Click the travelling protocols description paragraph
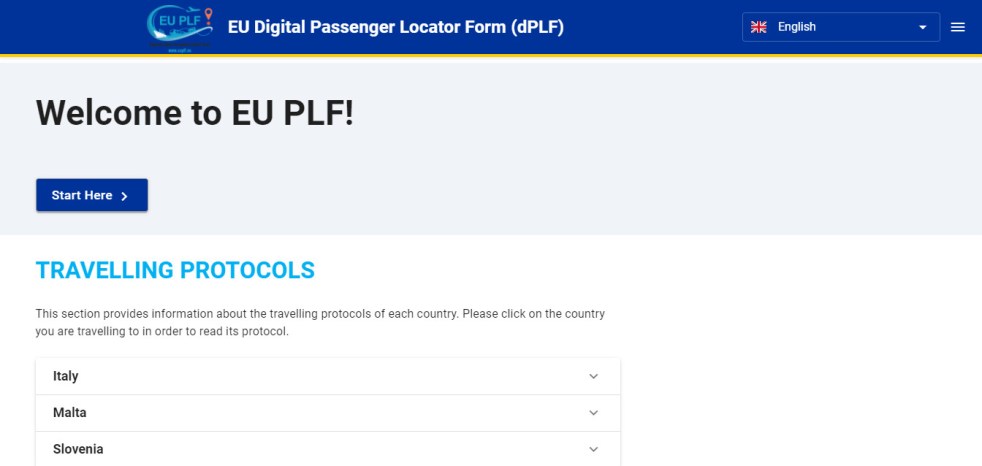 click(320, 322)
